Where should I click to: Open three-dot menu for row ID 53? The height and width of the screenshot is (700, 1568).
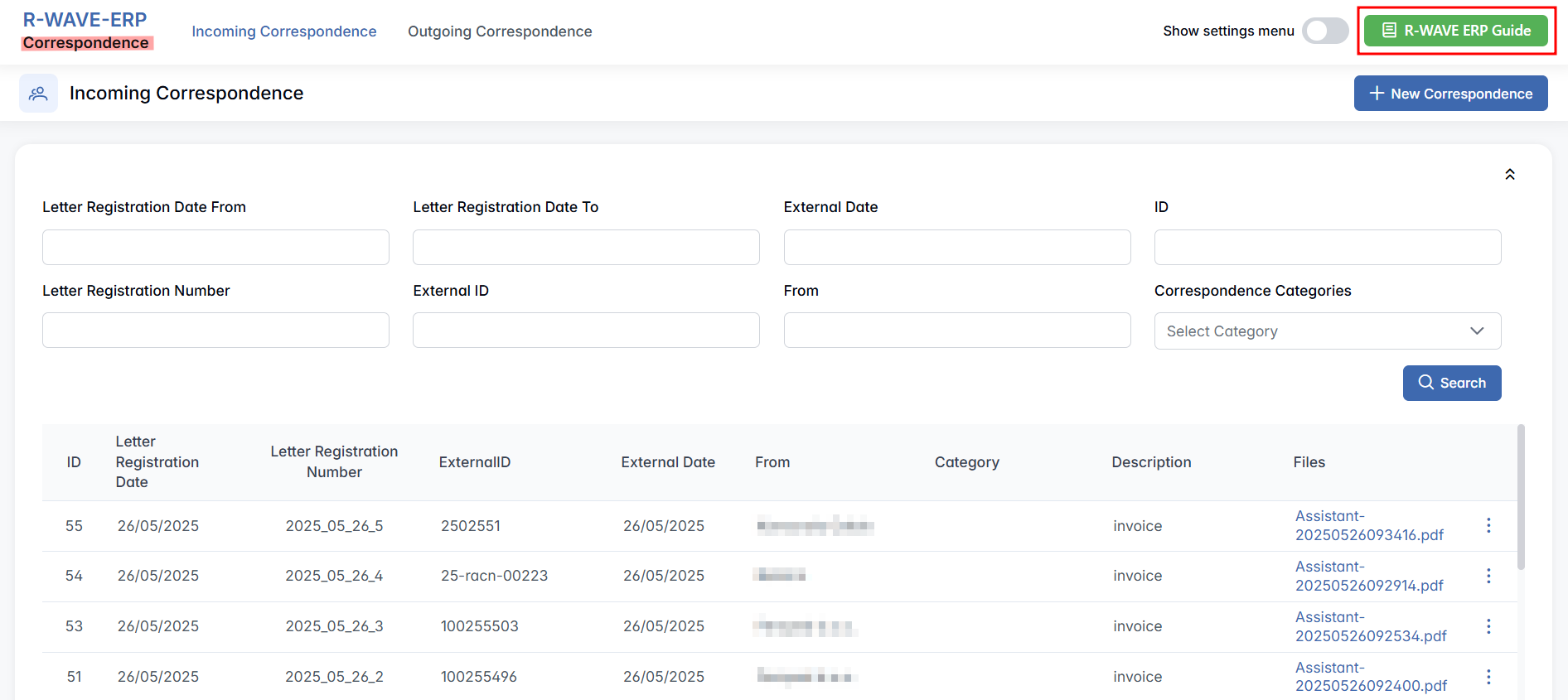click(x=1488, y=626)
